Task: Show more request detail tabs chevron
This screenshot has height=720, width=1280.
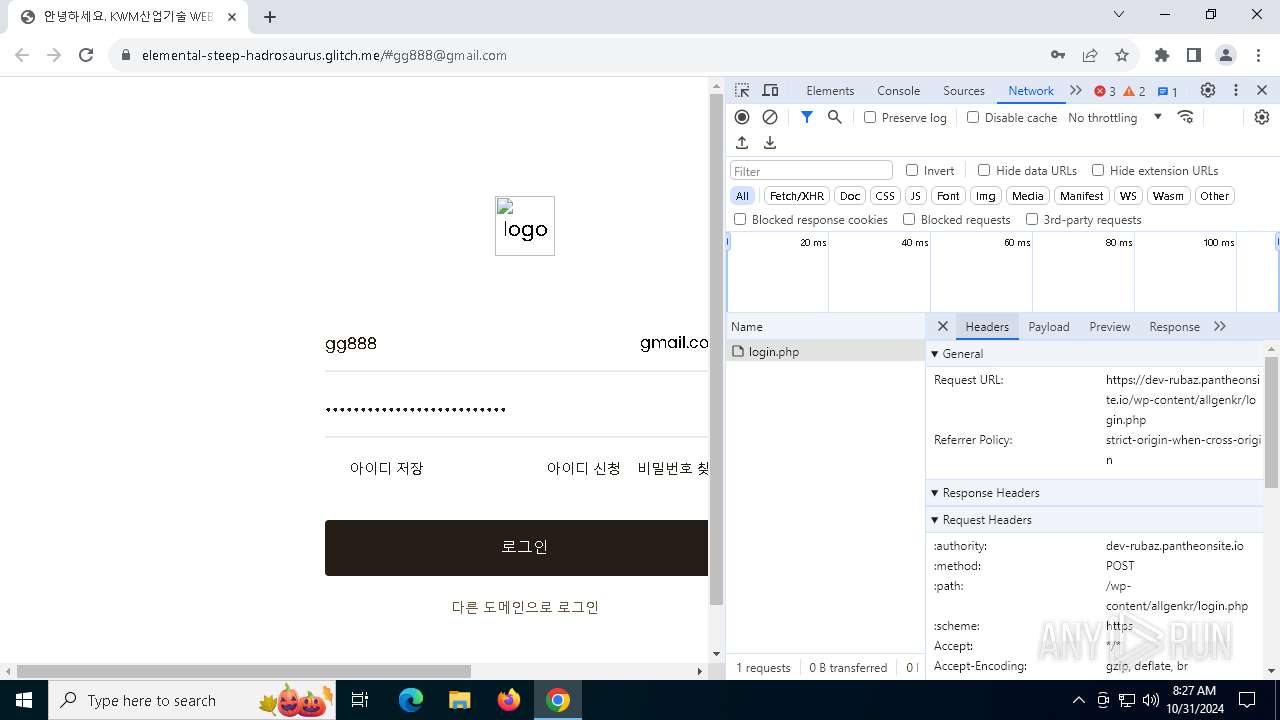Action: 1220,326
